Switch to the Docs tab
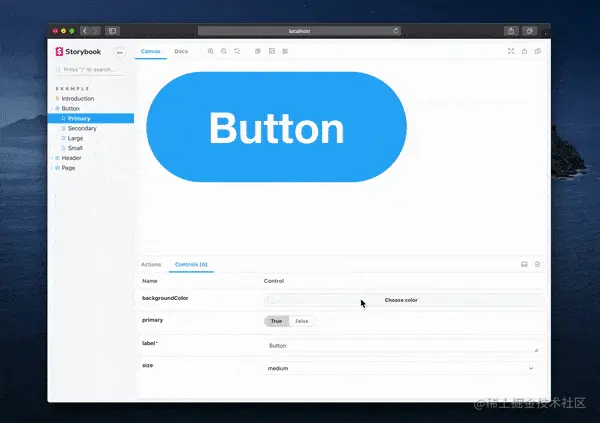This screenshot has width=600, height=423. tap(181, 51)
